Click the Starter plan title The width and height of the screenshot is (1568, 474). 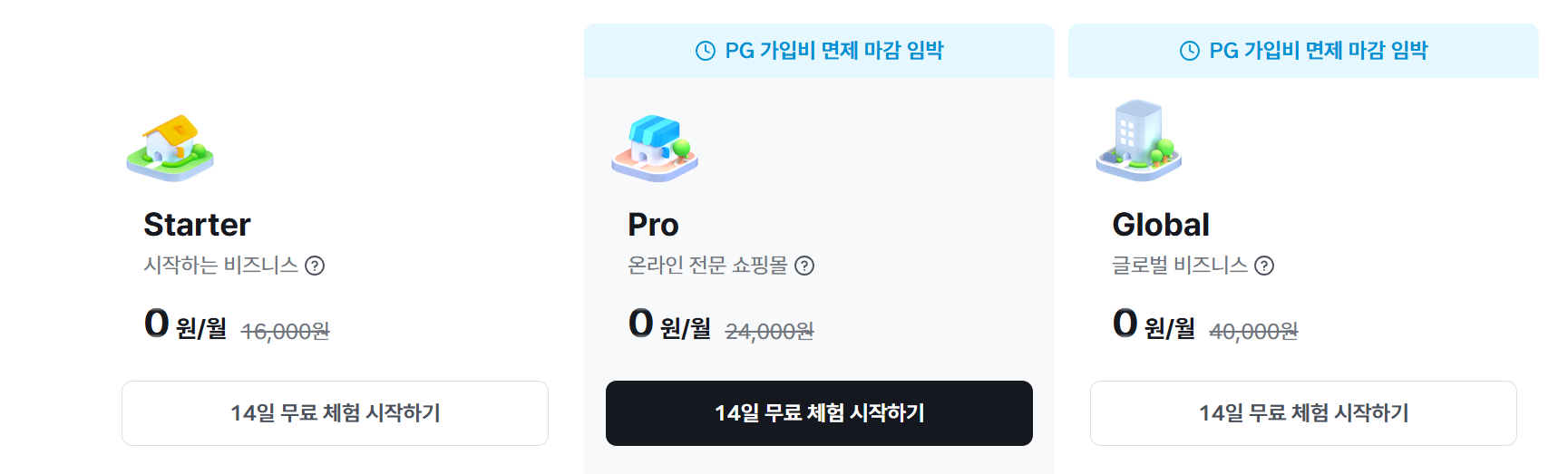pyautogui.click(x=197, y=225)
